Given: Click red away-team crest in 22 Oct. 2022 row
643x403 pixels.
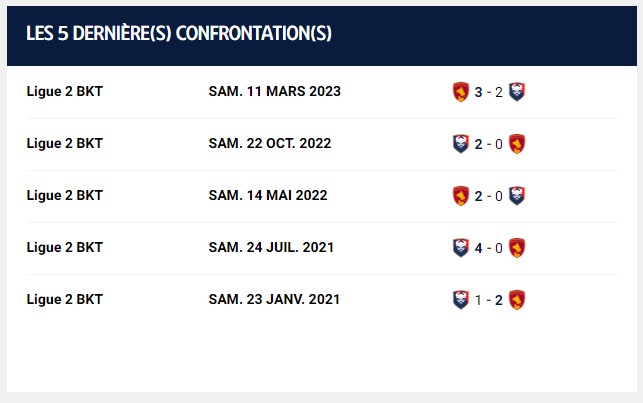Looking at the screenshot, I should tap(517, 144).
